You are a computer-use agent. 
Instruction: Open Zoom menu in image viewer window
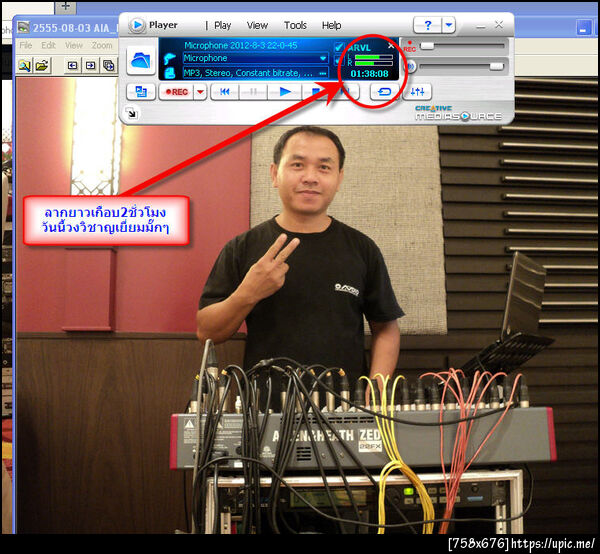click(x=102, y=46)
